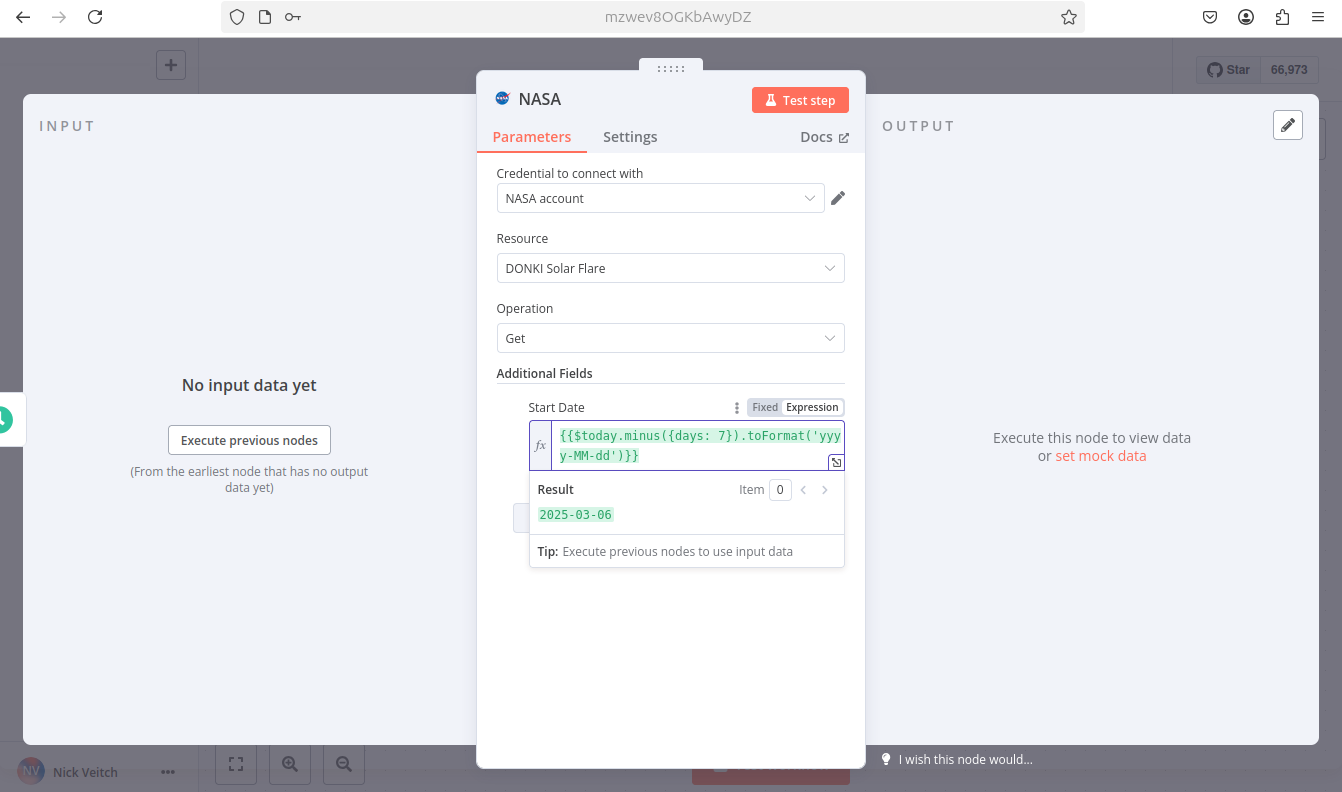Click the Nick Veitch user name
The width and height of the screenshot is (1342, 792).
click(85, 772)
